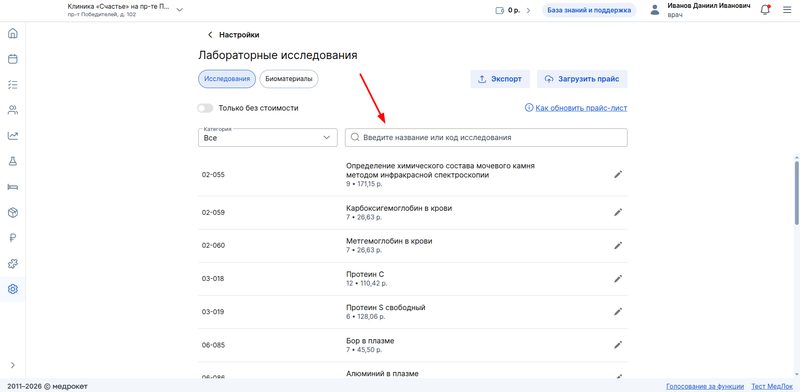This screenshot has height=392, width=800.
Task: Click price text 9 • 171,15 р.
Action: [x=364, y=184]
